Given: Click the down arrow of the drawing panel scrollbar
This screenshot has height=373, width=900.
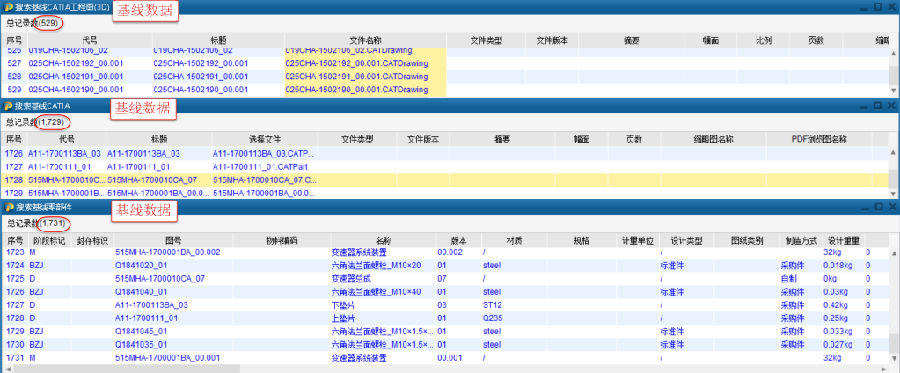Looking at the screenshot, I should tap(893, 91).
